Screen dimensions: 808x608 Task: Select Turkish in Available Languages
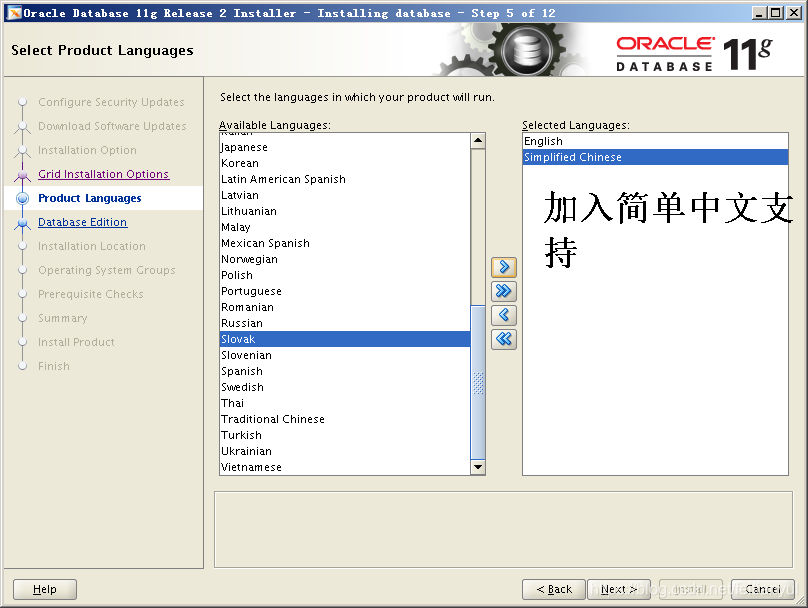pos(345,435)
